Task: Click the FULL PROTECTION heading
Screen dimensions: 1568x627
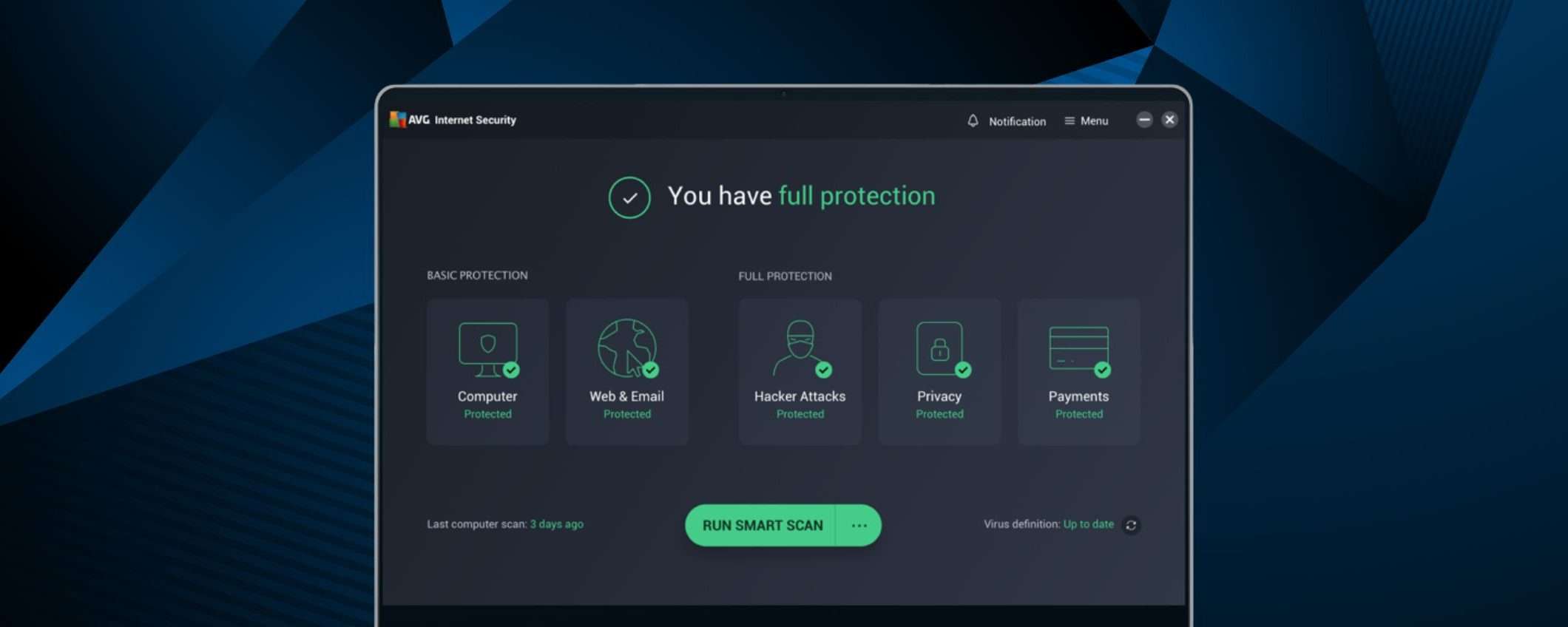Action: click(x=785, y=276)
